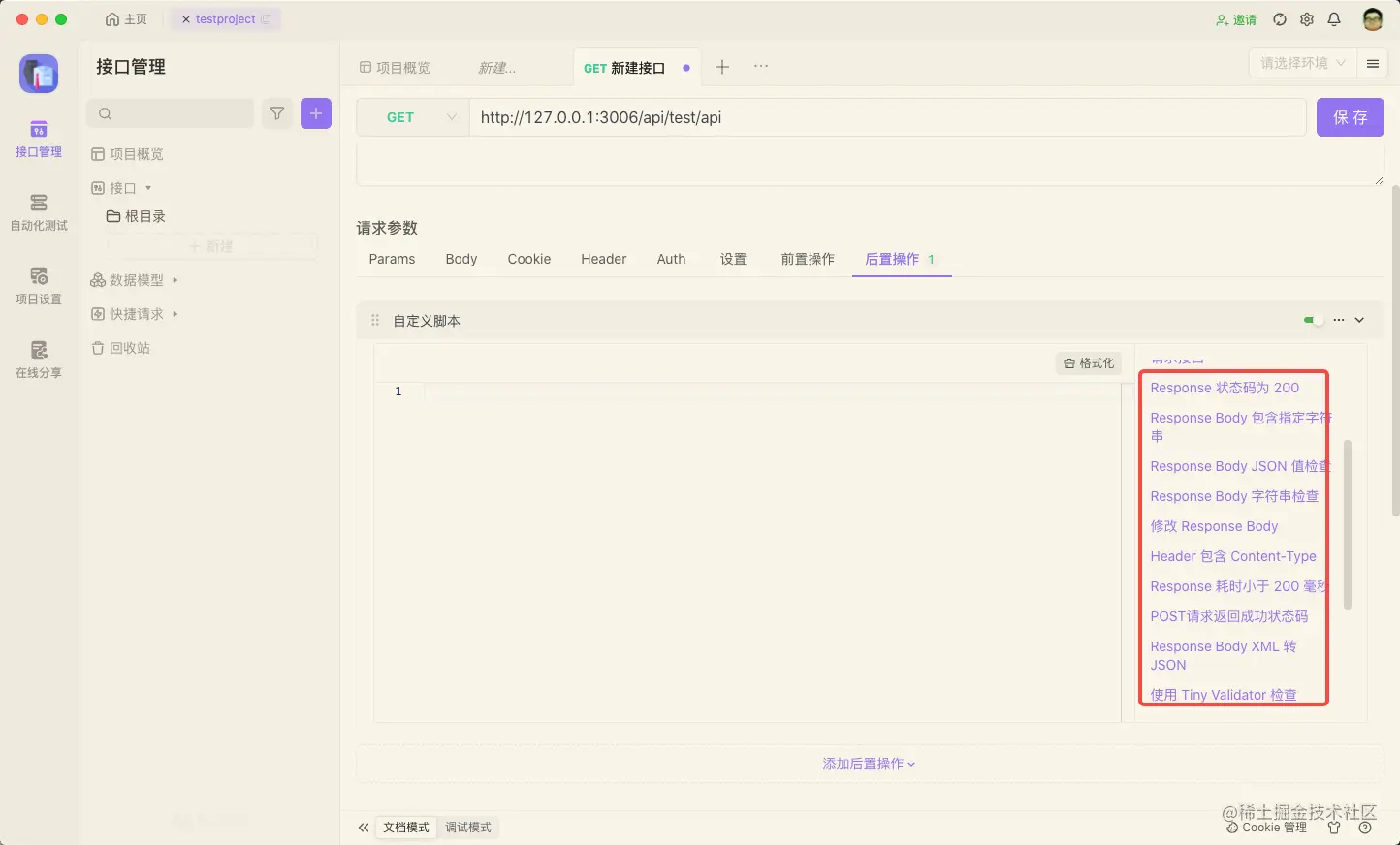Click the 自定义脚本 drag handle

tap(375, 320)
